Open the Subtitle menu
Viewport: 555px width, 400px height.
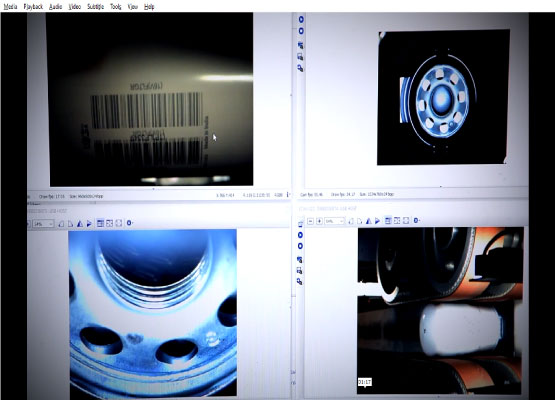click(x=96, y=6)
